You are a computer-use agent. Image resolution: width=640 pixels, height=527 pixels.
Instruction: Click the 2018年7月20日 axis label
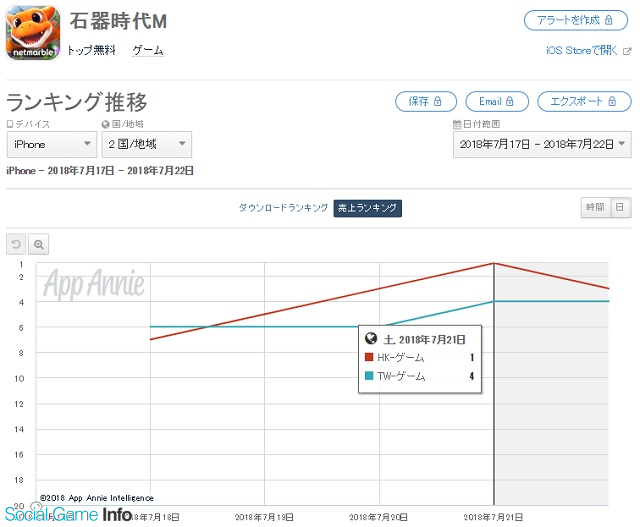378,517
